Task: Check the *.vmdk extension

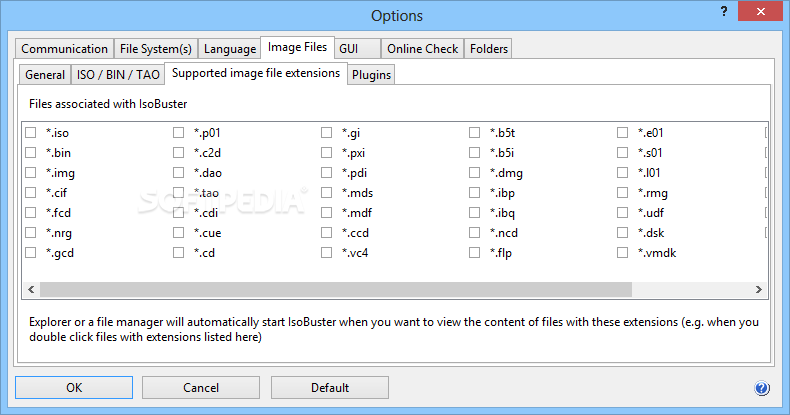Action: 622,252
